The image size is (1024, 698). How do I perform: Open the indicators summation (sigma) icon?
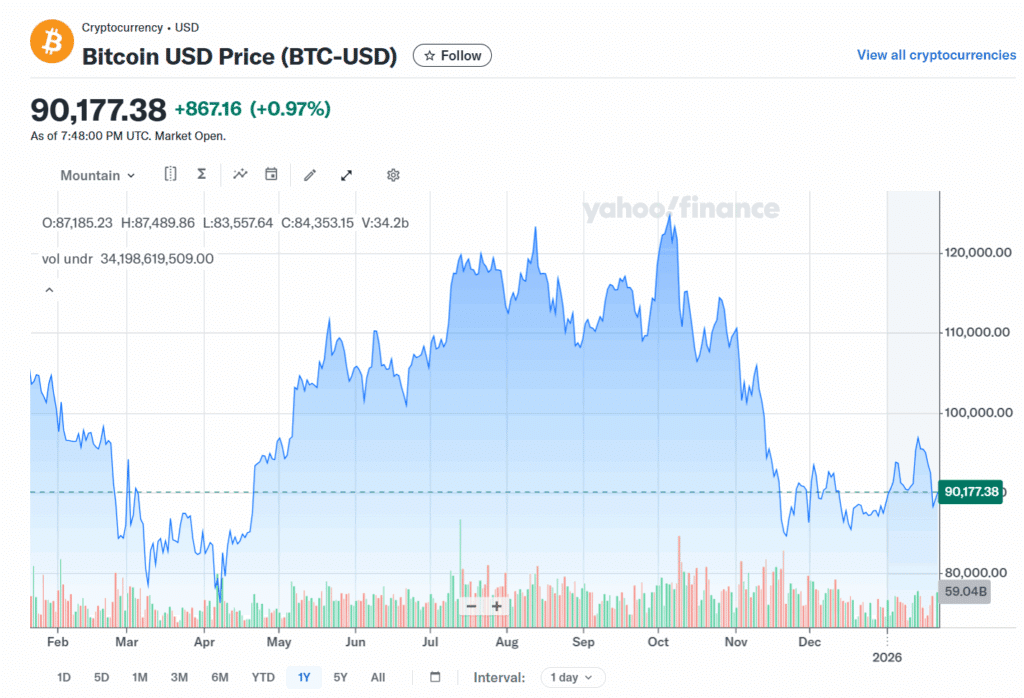pyautogui.click(x=201, y=174)
